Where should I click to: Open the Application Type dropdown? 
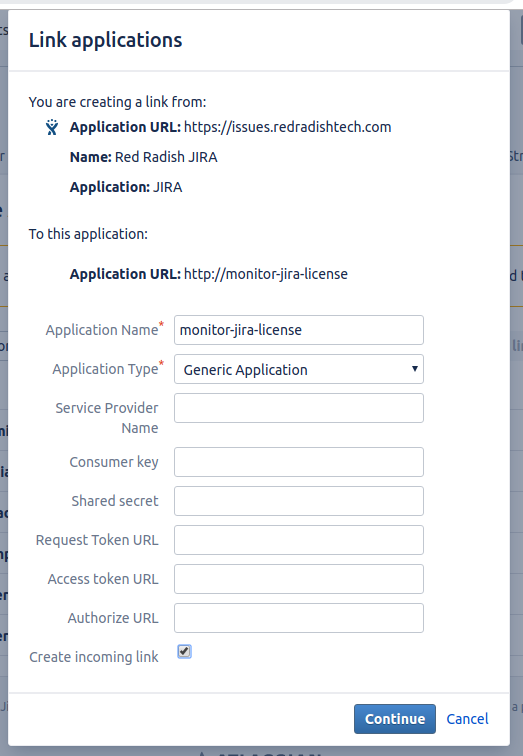pos(299,369)
